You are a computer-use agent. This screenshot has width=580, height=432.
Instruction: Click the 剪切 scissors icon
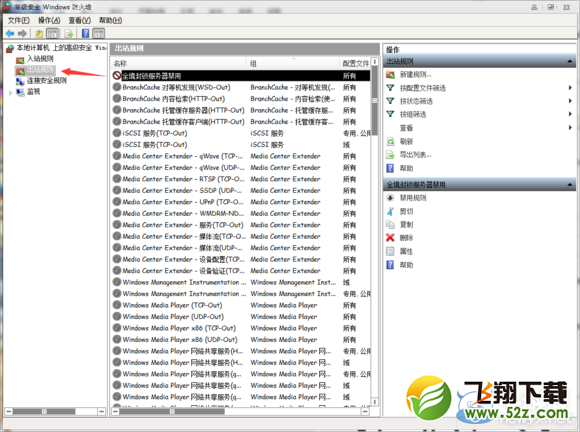click(390, 211)
